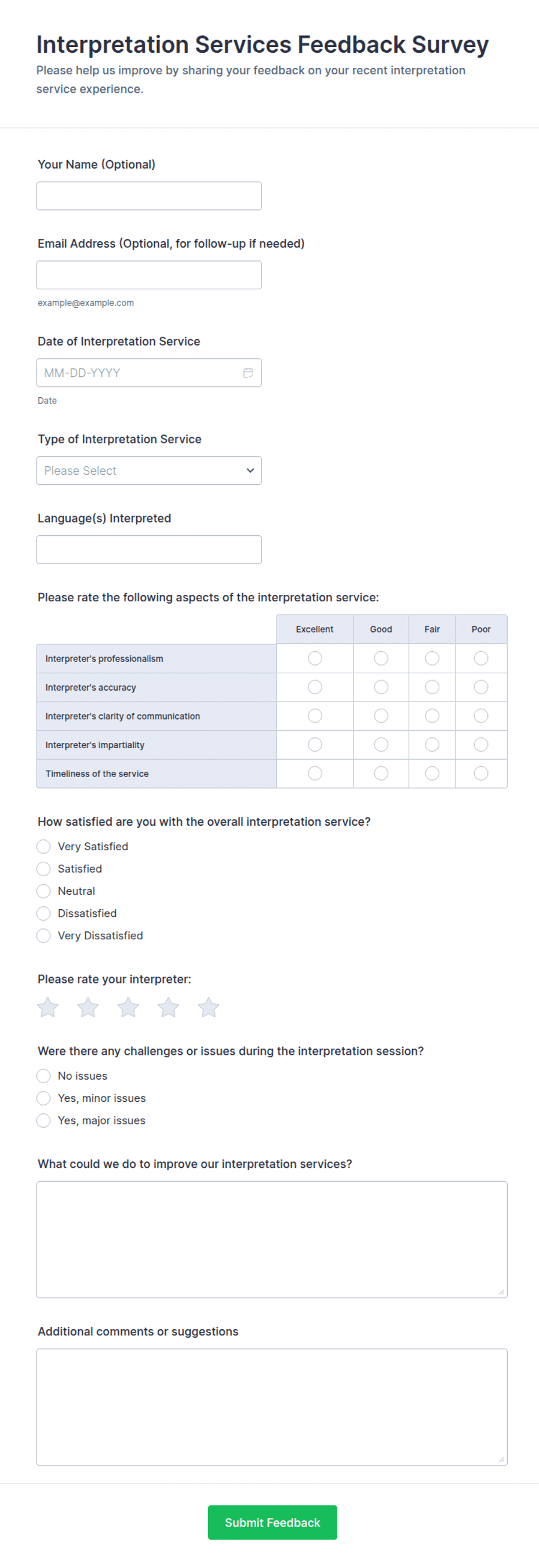This screenshot has height=1568, width=539.
Task: Submit the form with Submit Feedback button
Action: 272,1522
